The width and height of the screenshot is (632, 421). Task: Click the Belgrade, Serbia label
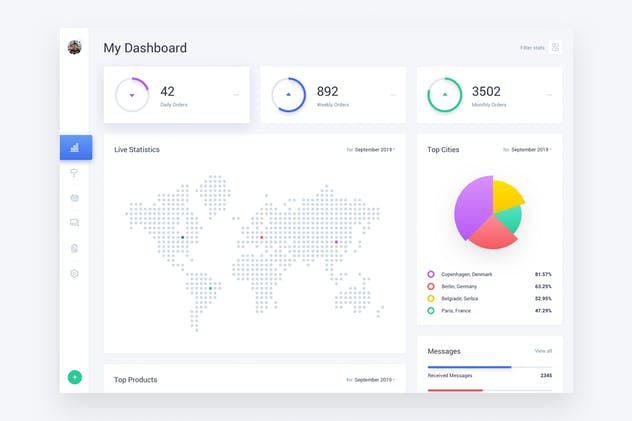[459, 299]
